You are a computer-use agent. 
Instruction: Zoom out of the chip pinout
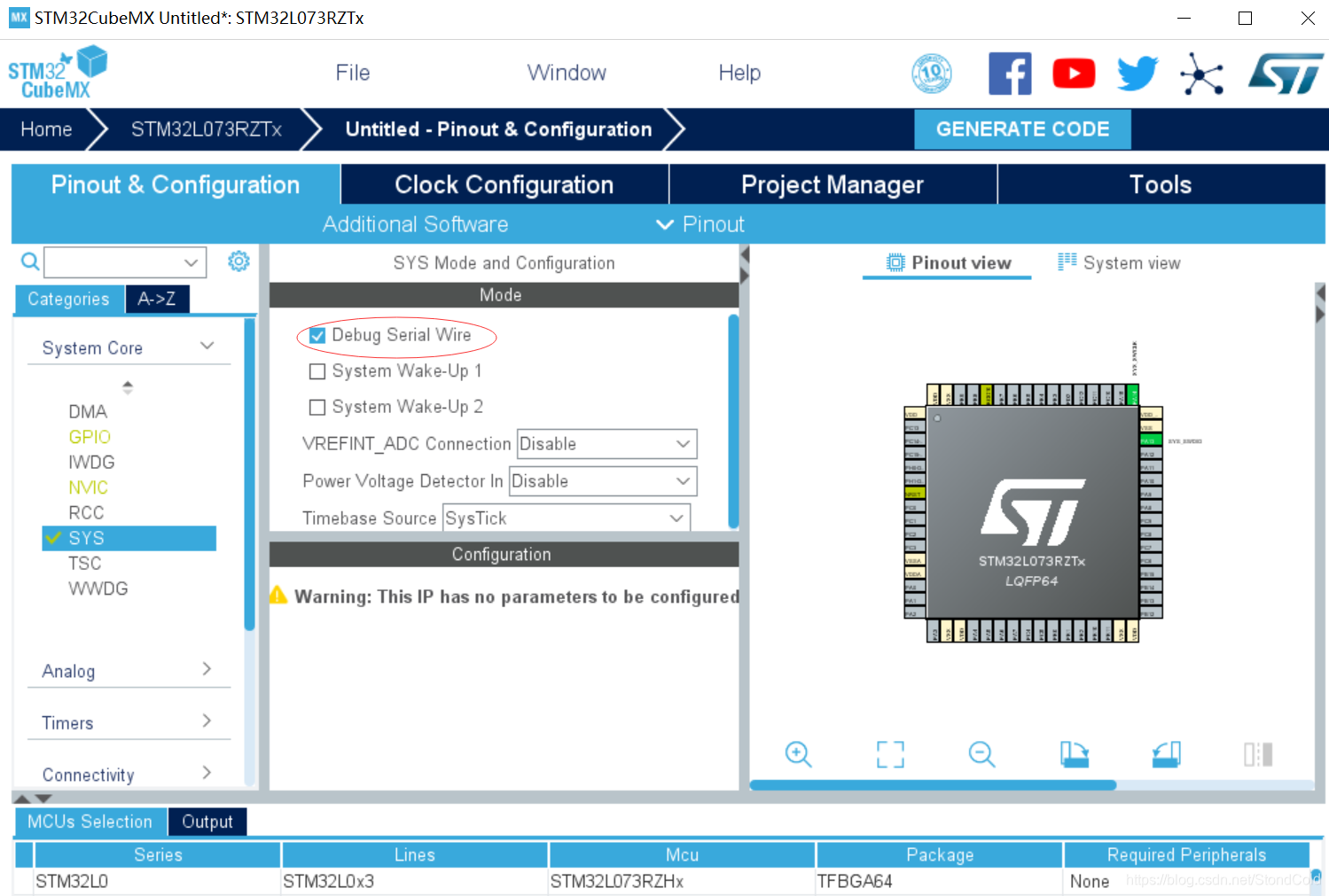[981, 754]
